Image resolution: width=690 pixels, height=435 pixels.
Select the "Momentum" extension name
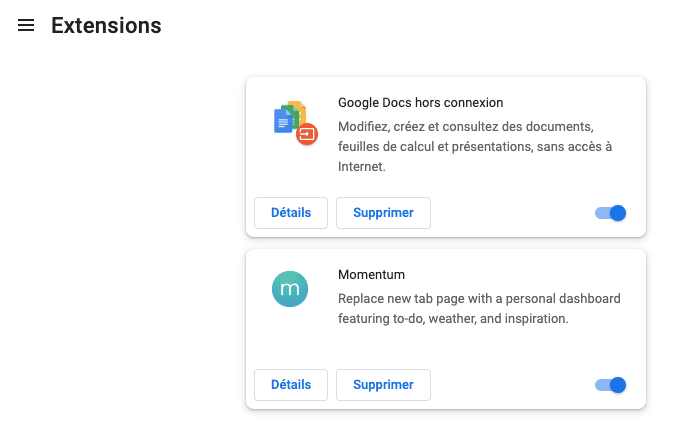pos(371,274)
